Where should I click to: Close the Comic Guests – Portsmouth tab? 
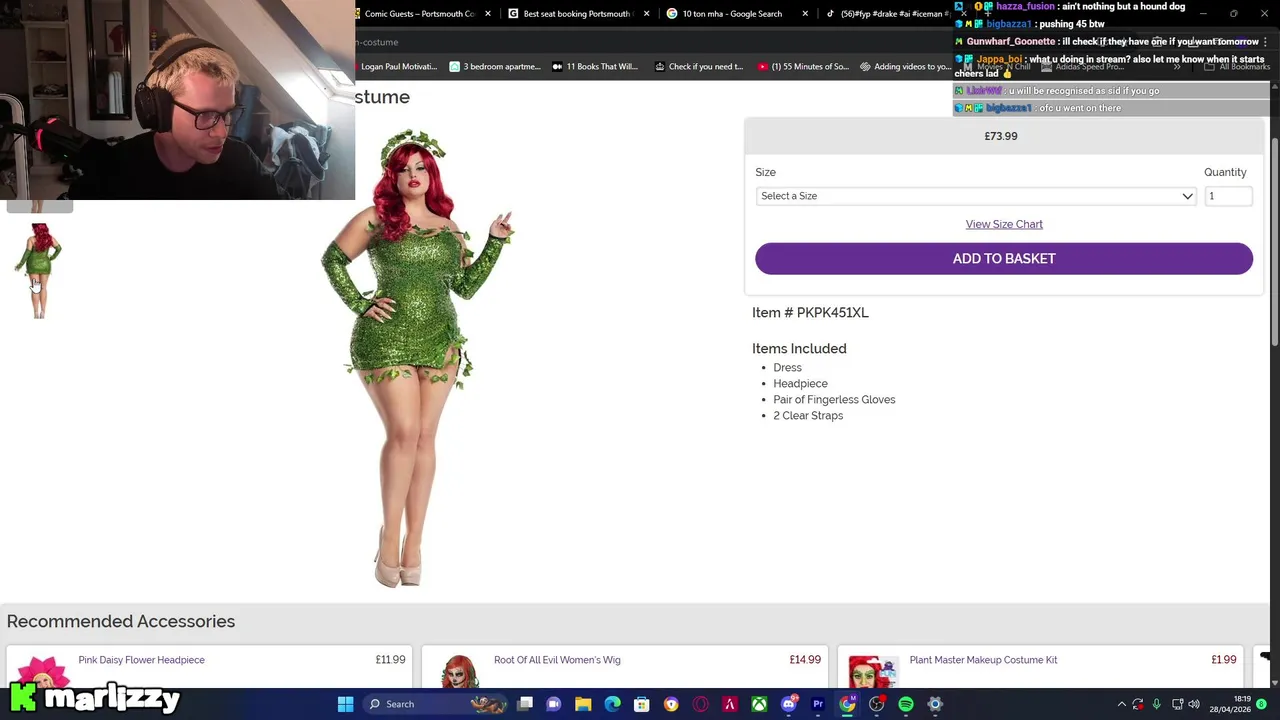click(488, 14)
